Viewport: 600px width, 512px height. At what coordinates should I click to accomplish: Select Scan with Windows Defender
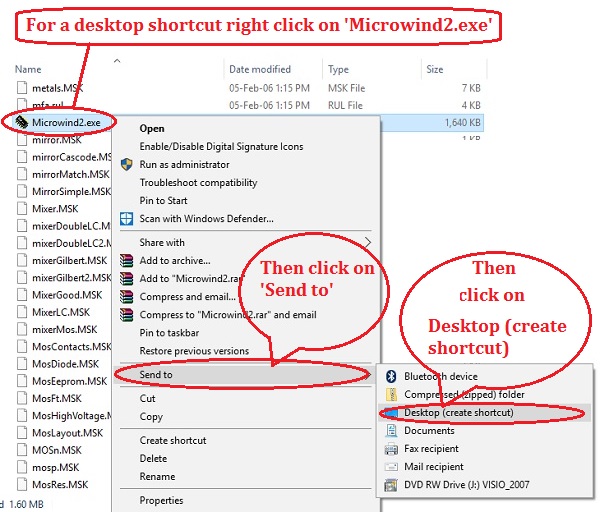tap(206, 219)
